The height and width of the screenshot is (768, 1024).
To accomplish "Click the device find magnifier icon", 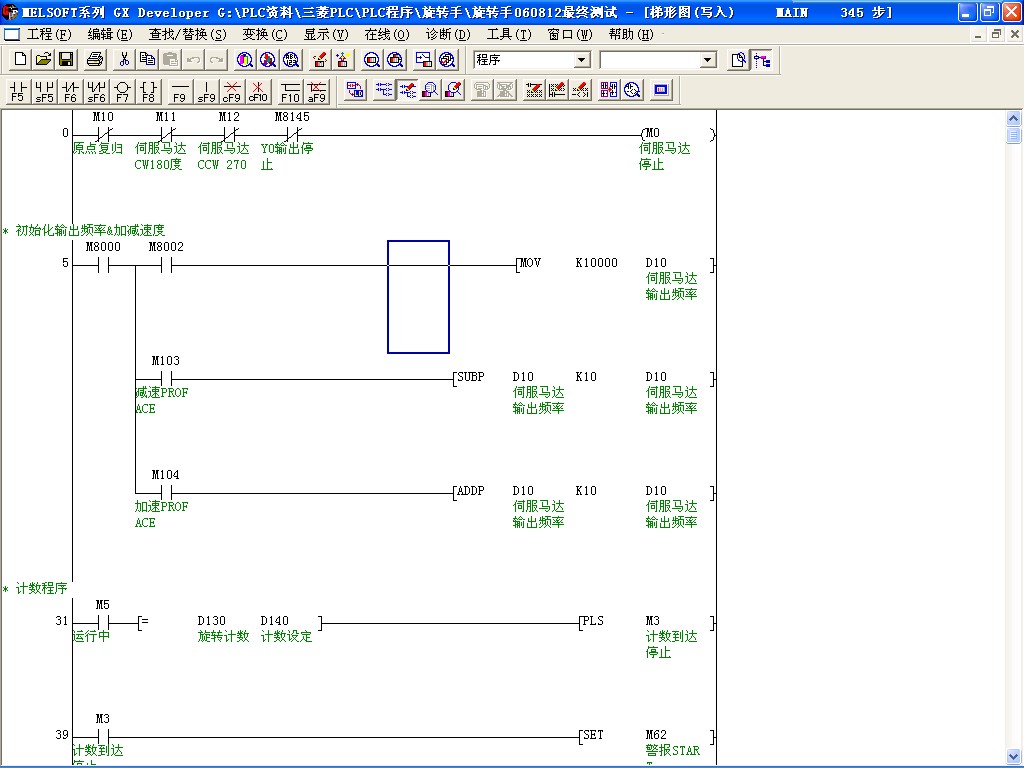I will click(245, 60).
